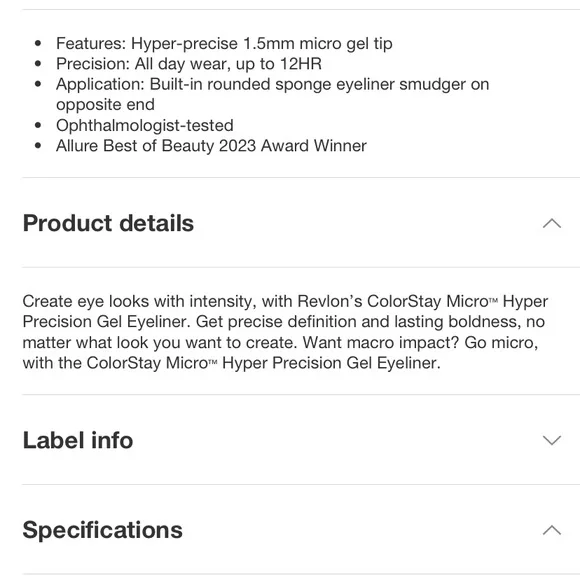Collapse Product details using its up chevron
Image resolution: width=580 pixels, height=580 pixels.
point(552,223)
